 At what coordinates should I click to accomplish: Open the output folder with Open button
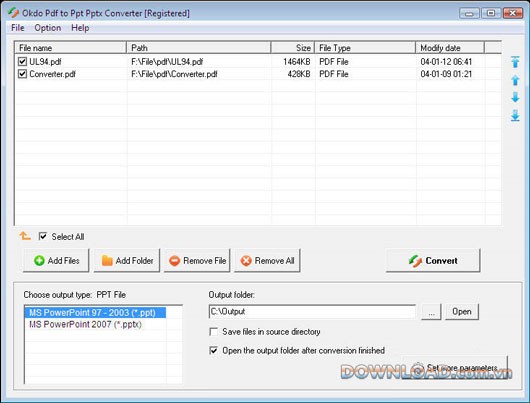462,311
